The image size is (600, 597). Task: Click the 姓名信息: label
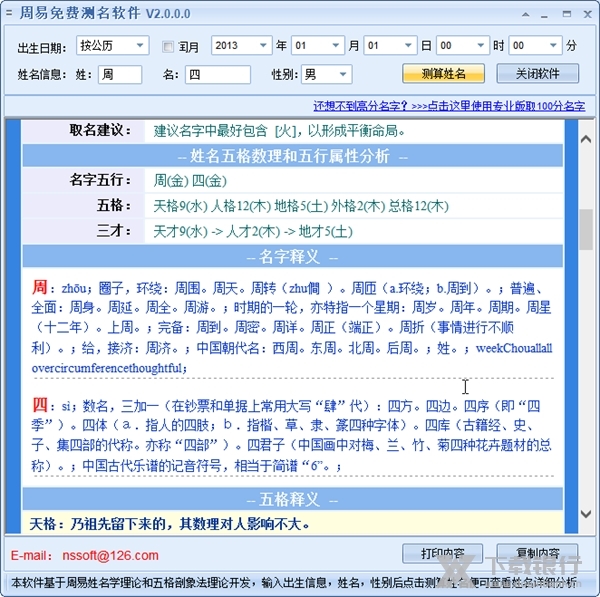pyautogui.click(x=42, y=75)
